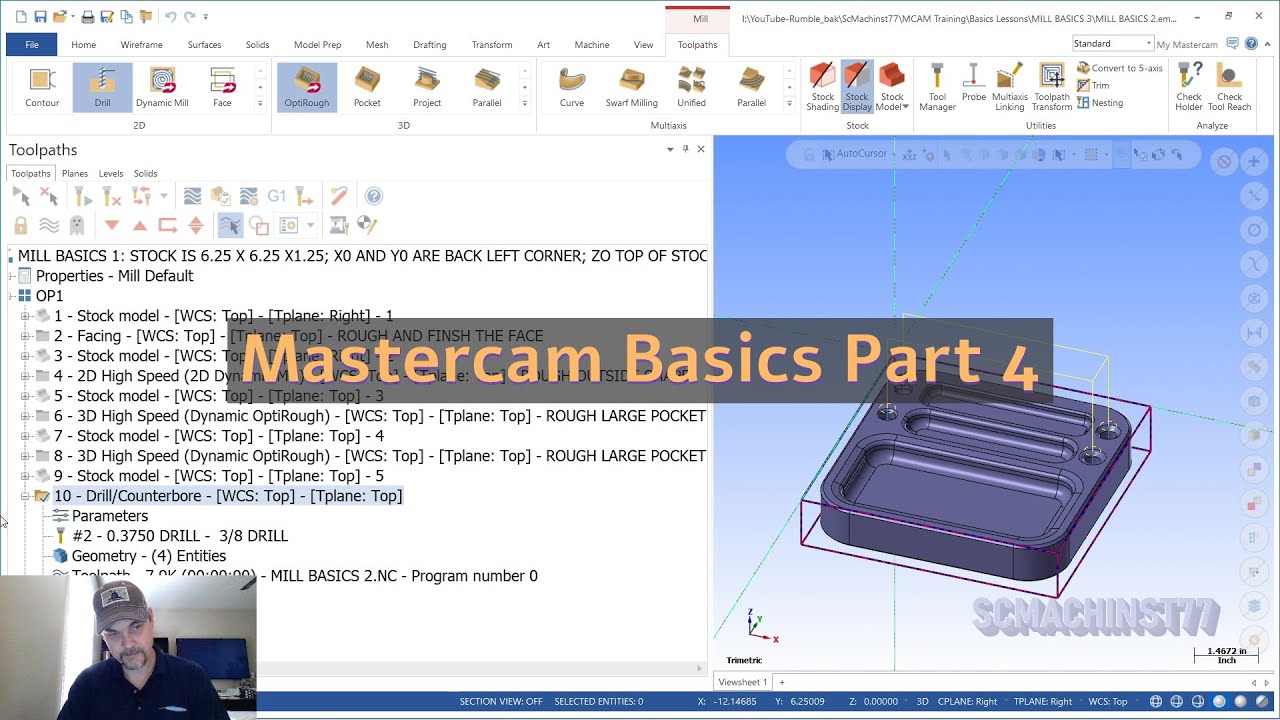Open Toolpaths panel options dropdown arrow

click(670, 149)
